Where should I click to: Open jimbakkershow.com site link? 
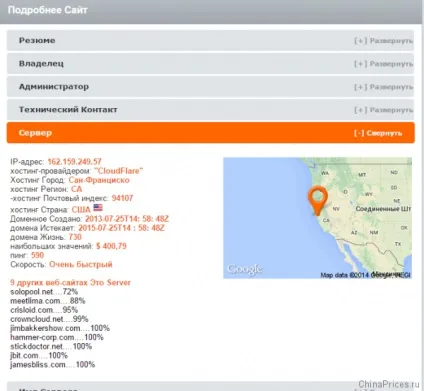tap(45, 328)
